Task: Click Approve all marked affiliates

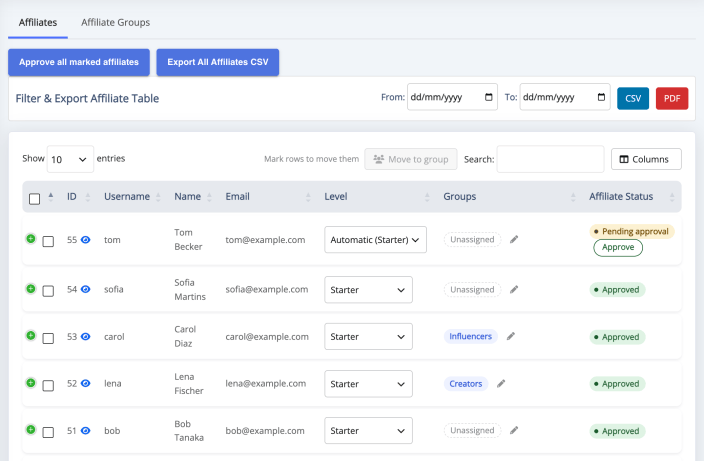Action: tap(79, 62)
